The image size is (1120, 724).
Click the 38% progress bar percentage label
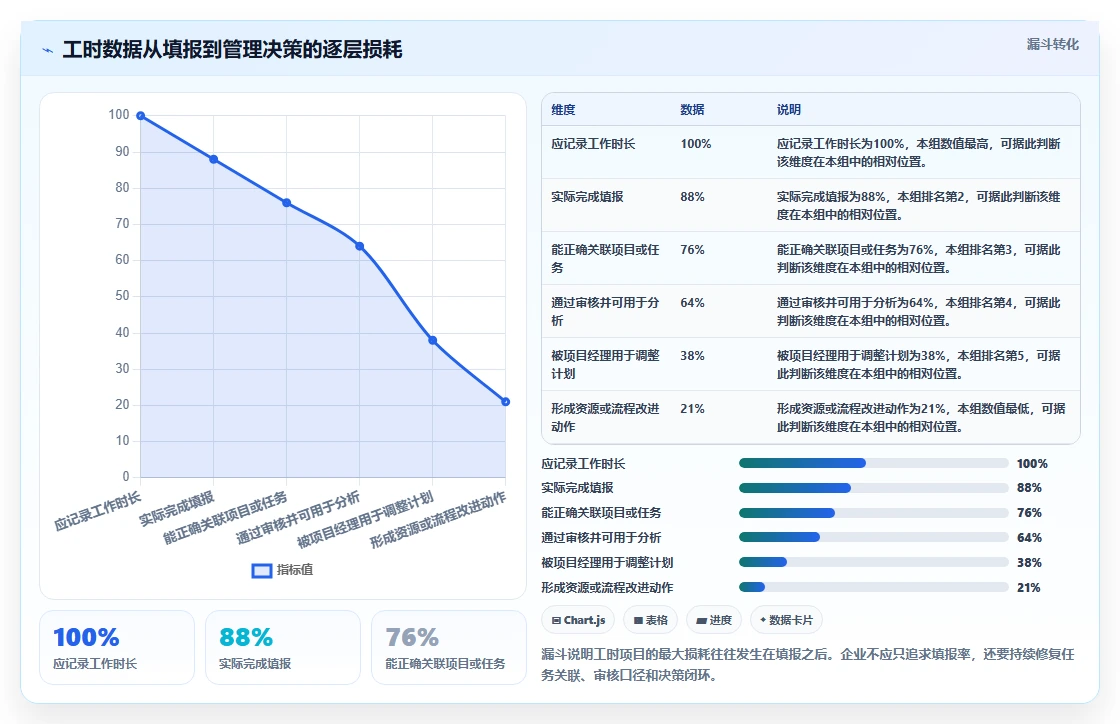1029,563
